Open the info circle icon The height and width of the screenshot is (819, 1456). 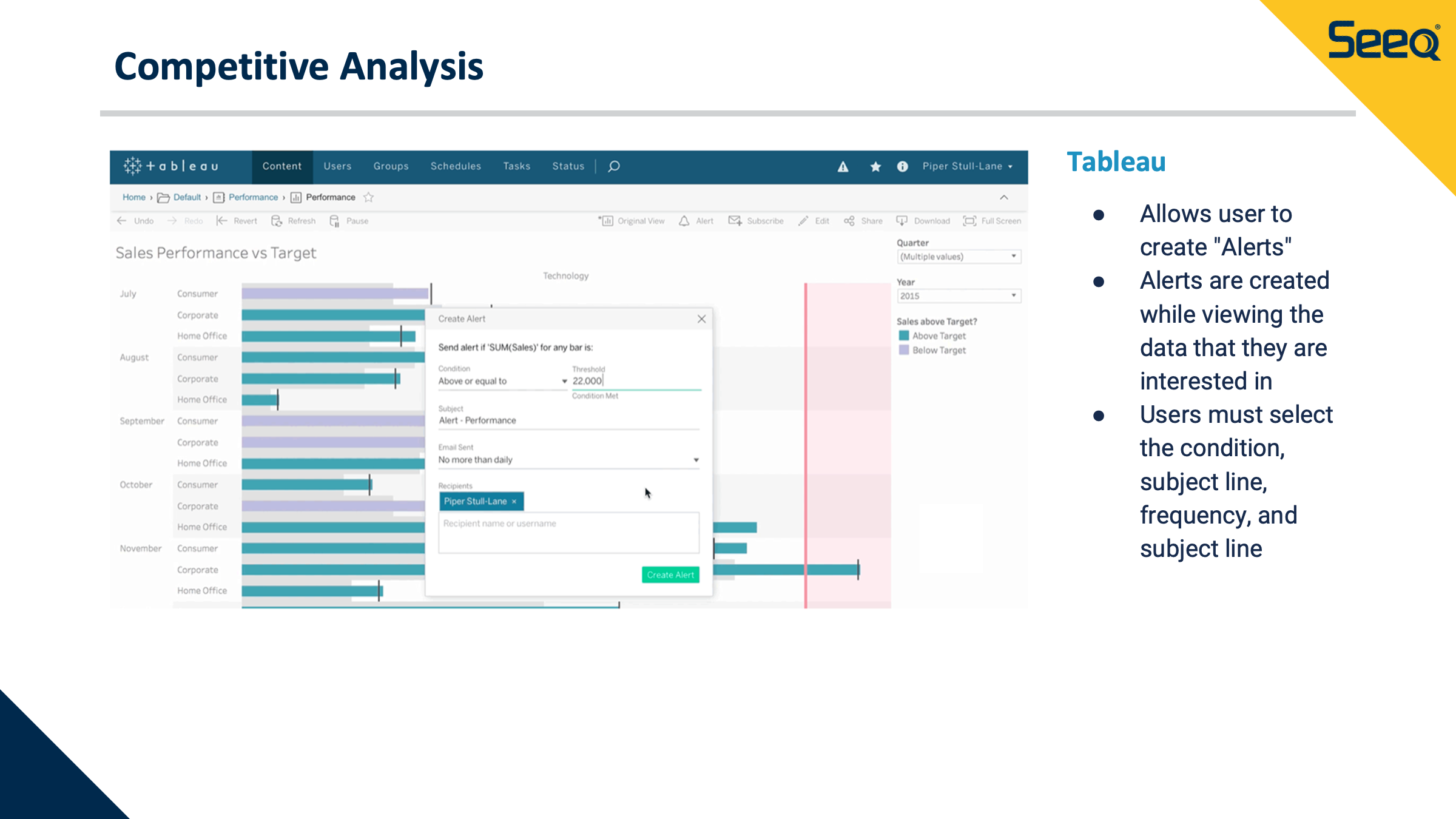tap(902, 167)
